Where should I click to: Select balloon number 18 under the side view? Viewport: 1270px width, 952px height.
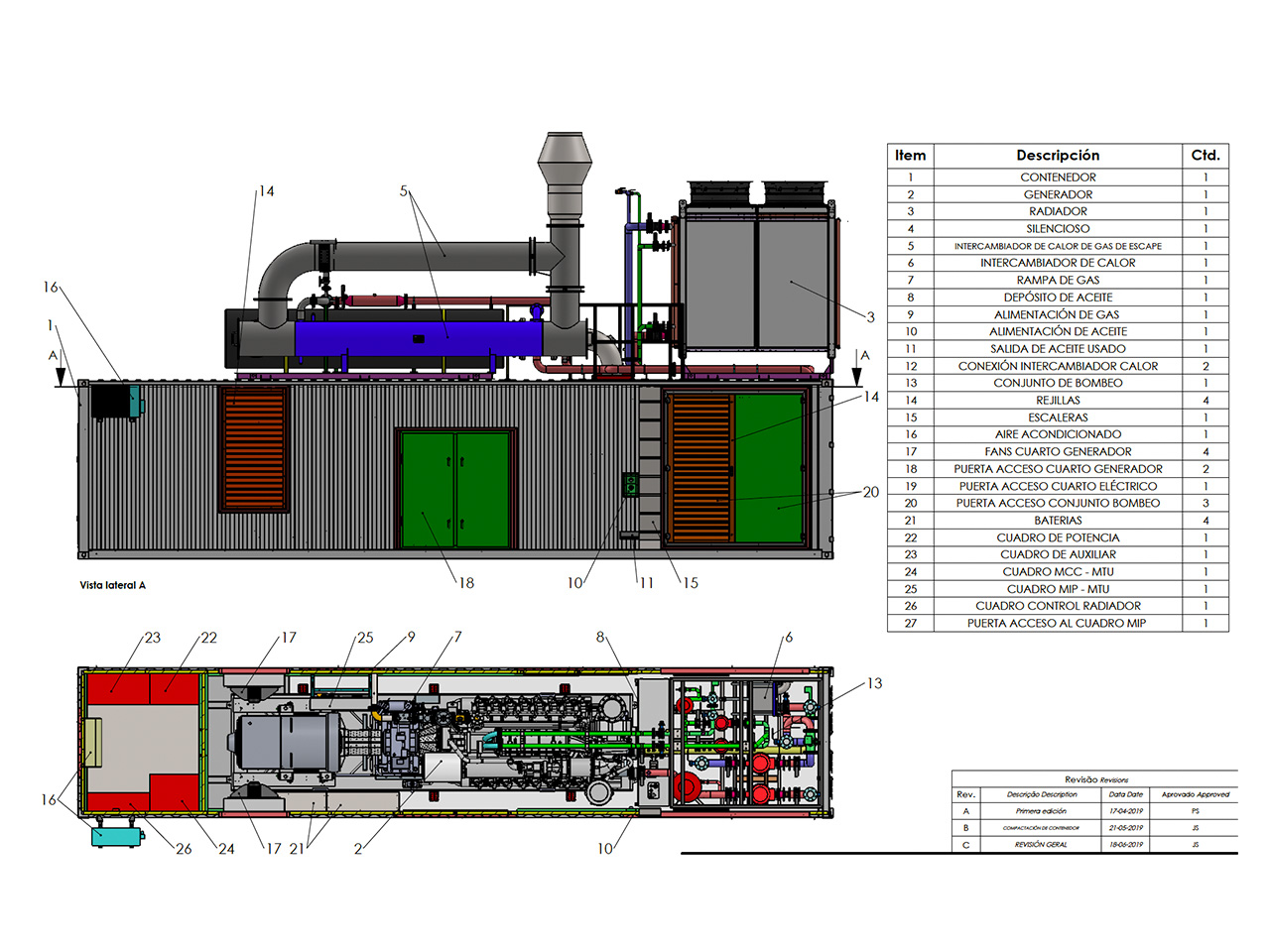tap(466, 583)
